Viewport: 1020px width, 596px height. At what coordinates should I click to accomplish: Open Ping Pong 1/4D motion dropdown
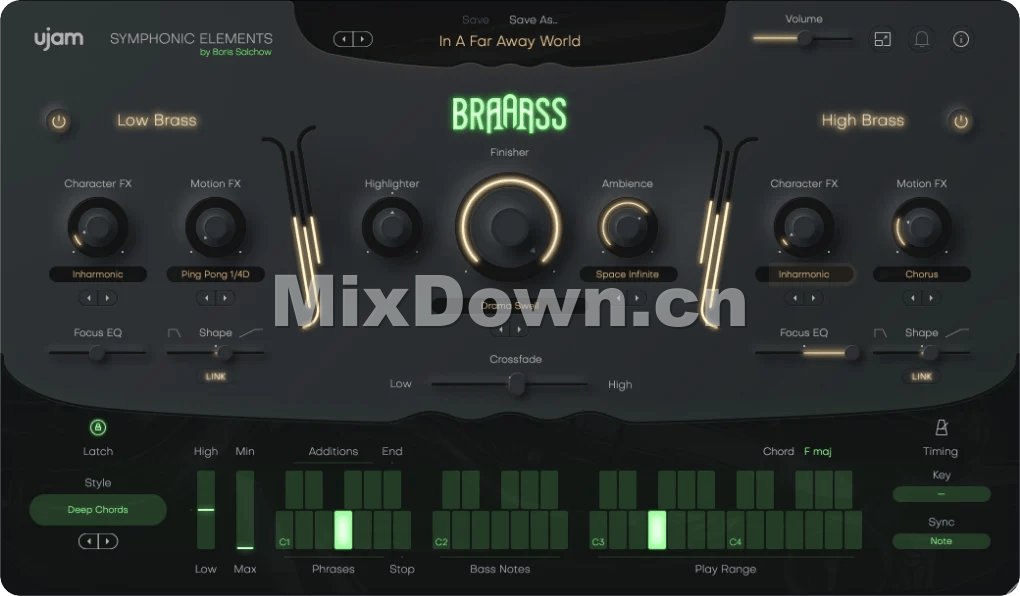[215, 274]
